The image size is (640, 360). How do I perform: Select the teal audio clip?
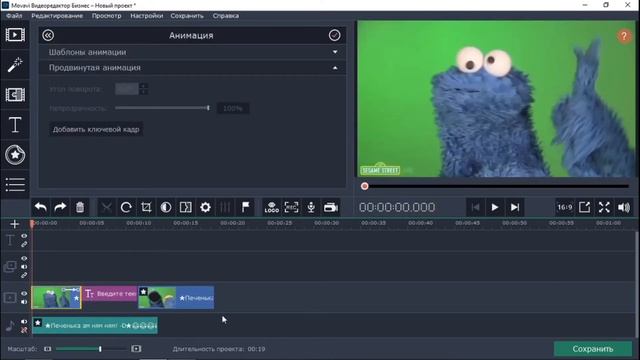pos(95,325)
